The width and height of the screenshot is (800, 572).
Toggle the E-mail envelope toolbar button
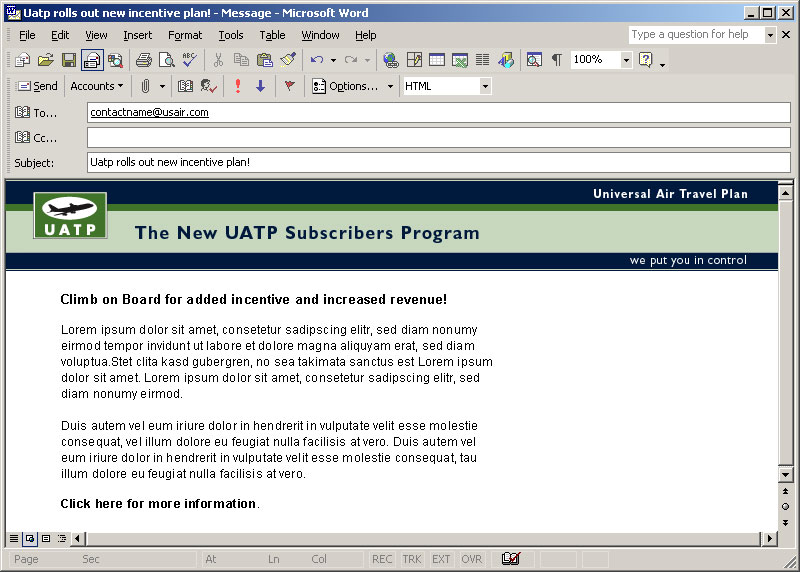click(92, 60)
